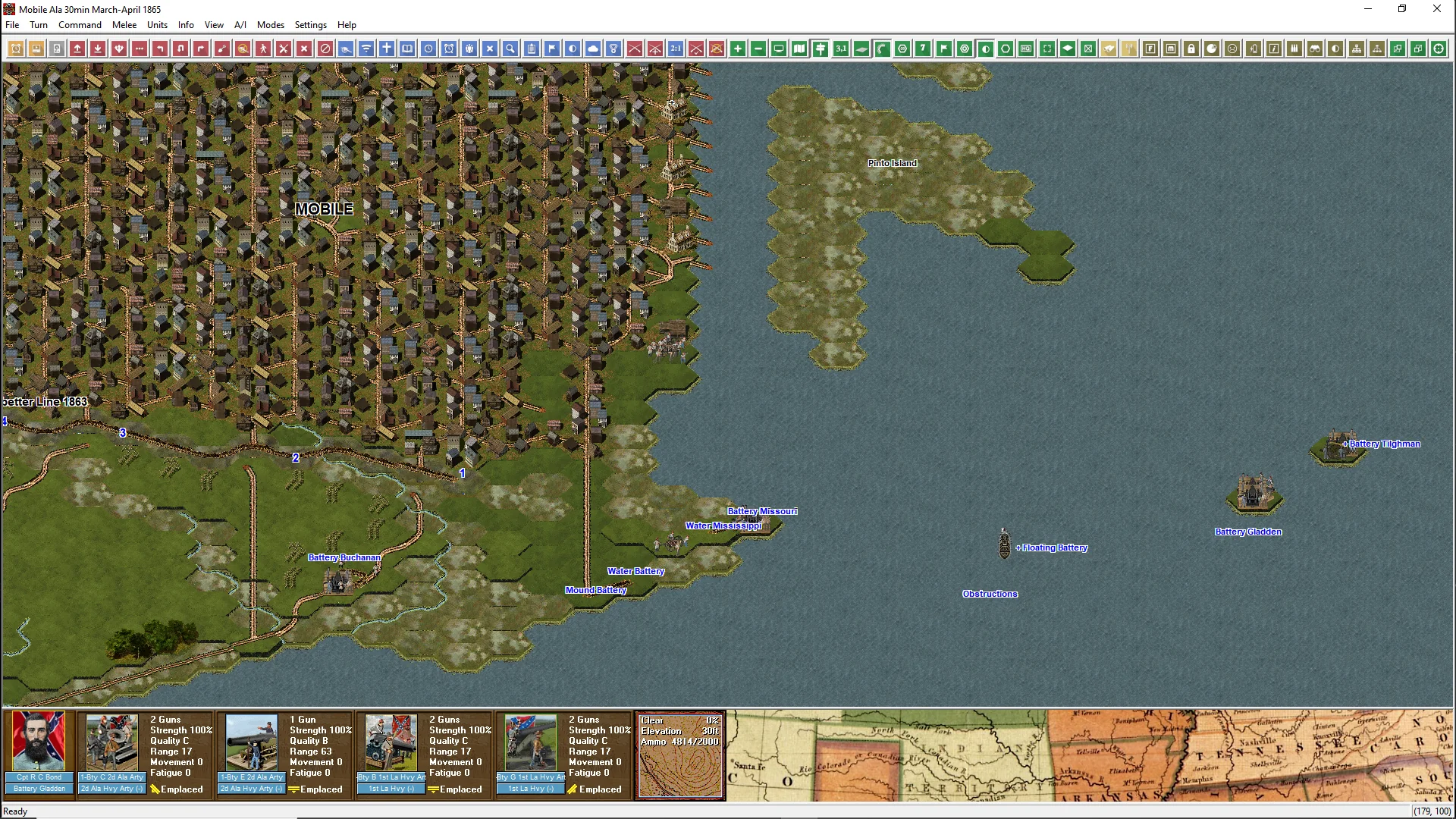Click the Clear terrain info box
Viewport: 1456px width, 819px height.
680,755
